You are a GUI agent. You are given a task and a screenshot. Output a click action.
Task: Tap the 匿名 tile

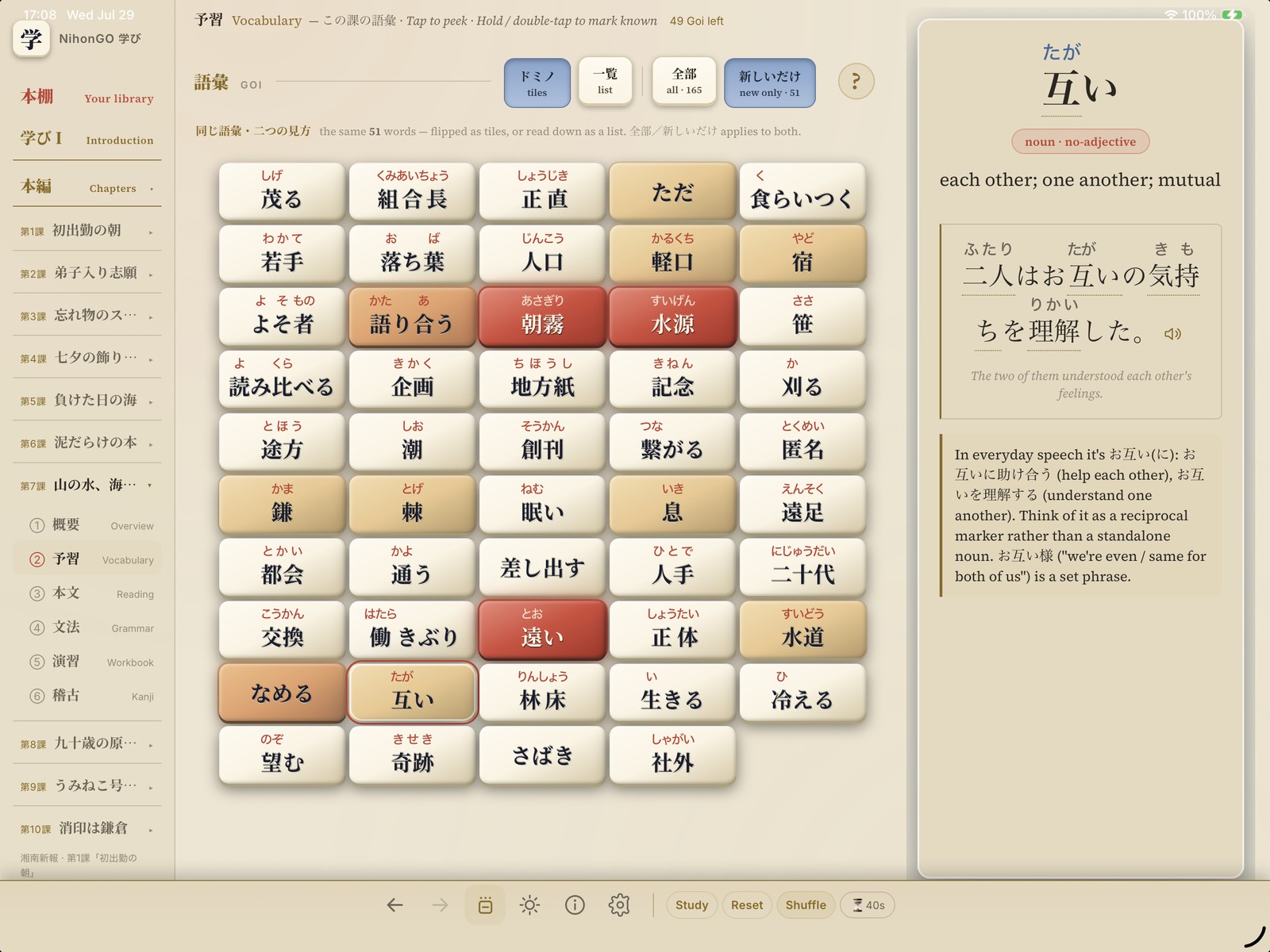802,442
